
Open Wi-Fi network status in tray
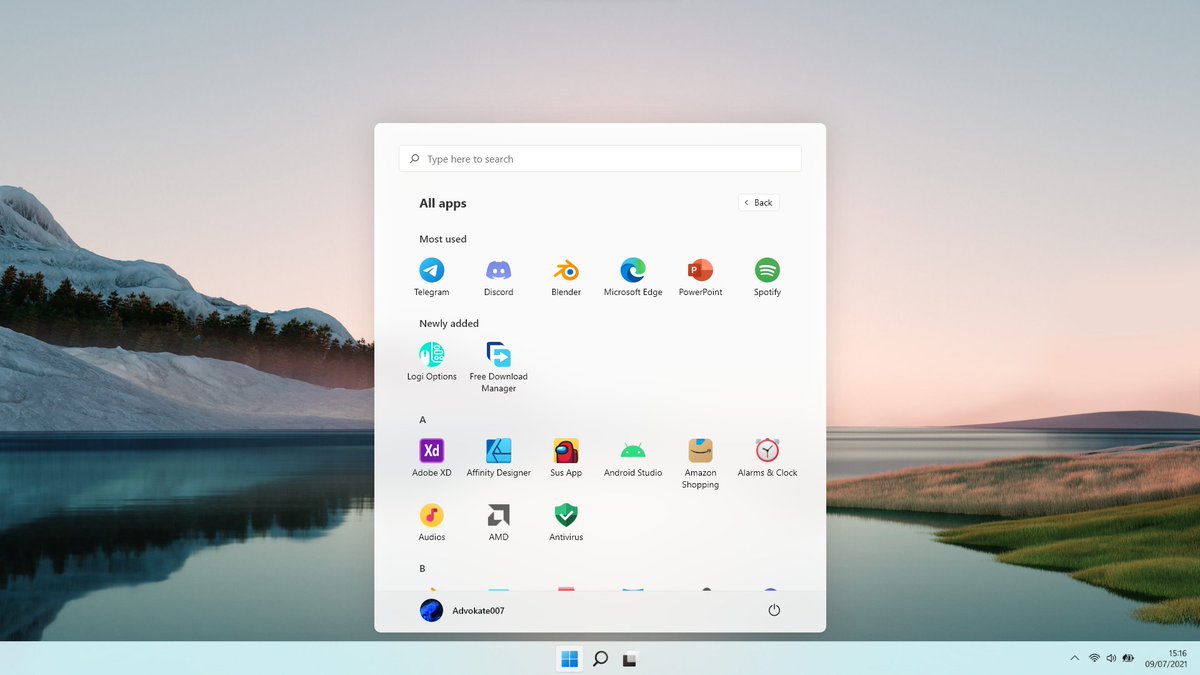click(x=1095, y=658)
